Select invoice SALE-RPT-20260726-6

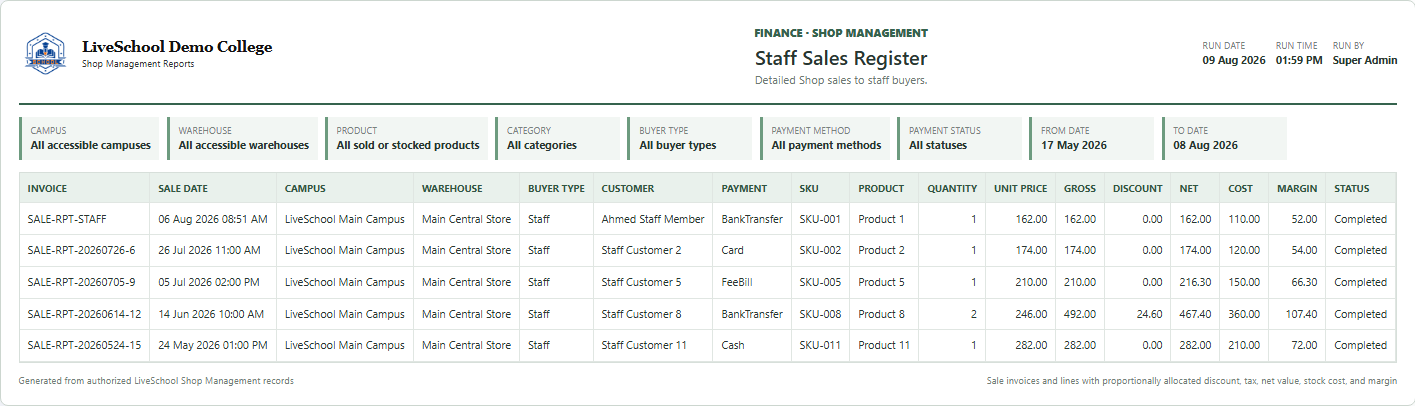click(81, 250)
